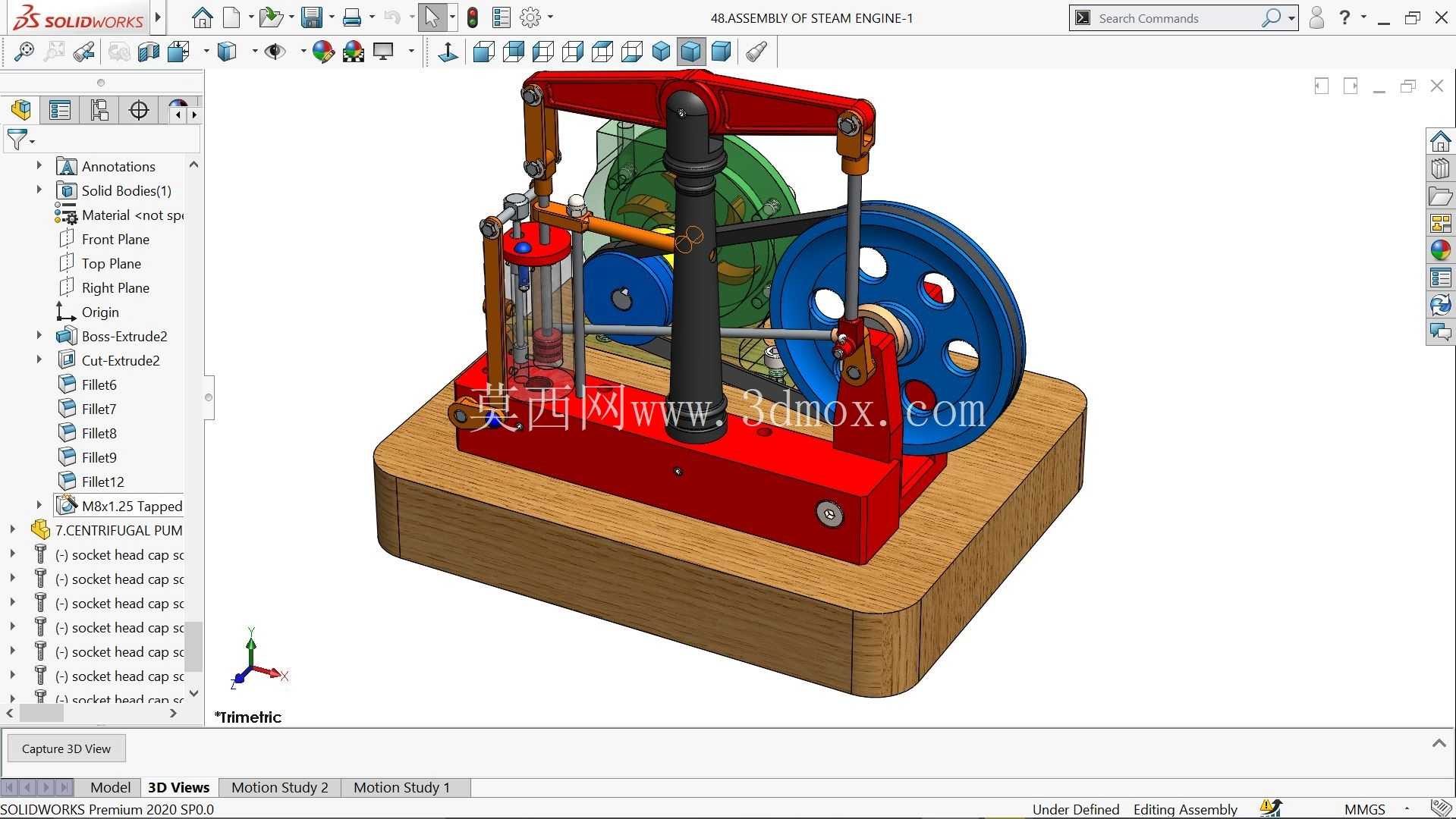1456x819 pixels.
Task: Open the Motion Study 2 tab
Action: coord(280,787)
